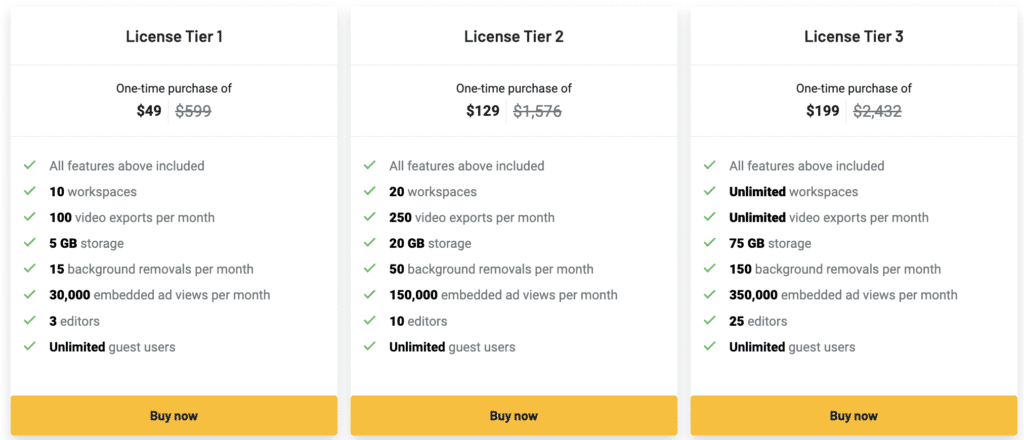The image size is (1024, 440).
Task: Click checkmark next to Tier 2 '20 workspaces'
Action: [370, 191]
